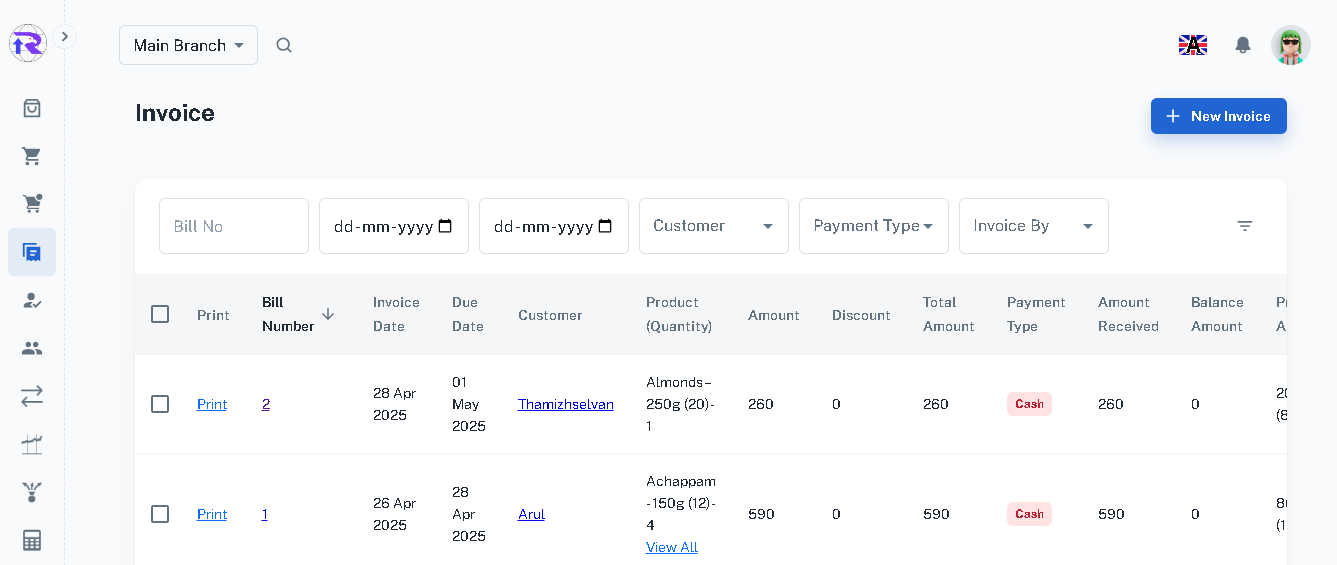The width and height of the screenshot is (1337, 565).
Task: Click 'Almonds–250g (20)-1' product cell
Action: point(681,404)
